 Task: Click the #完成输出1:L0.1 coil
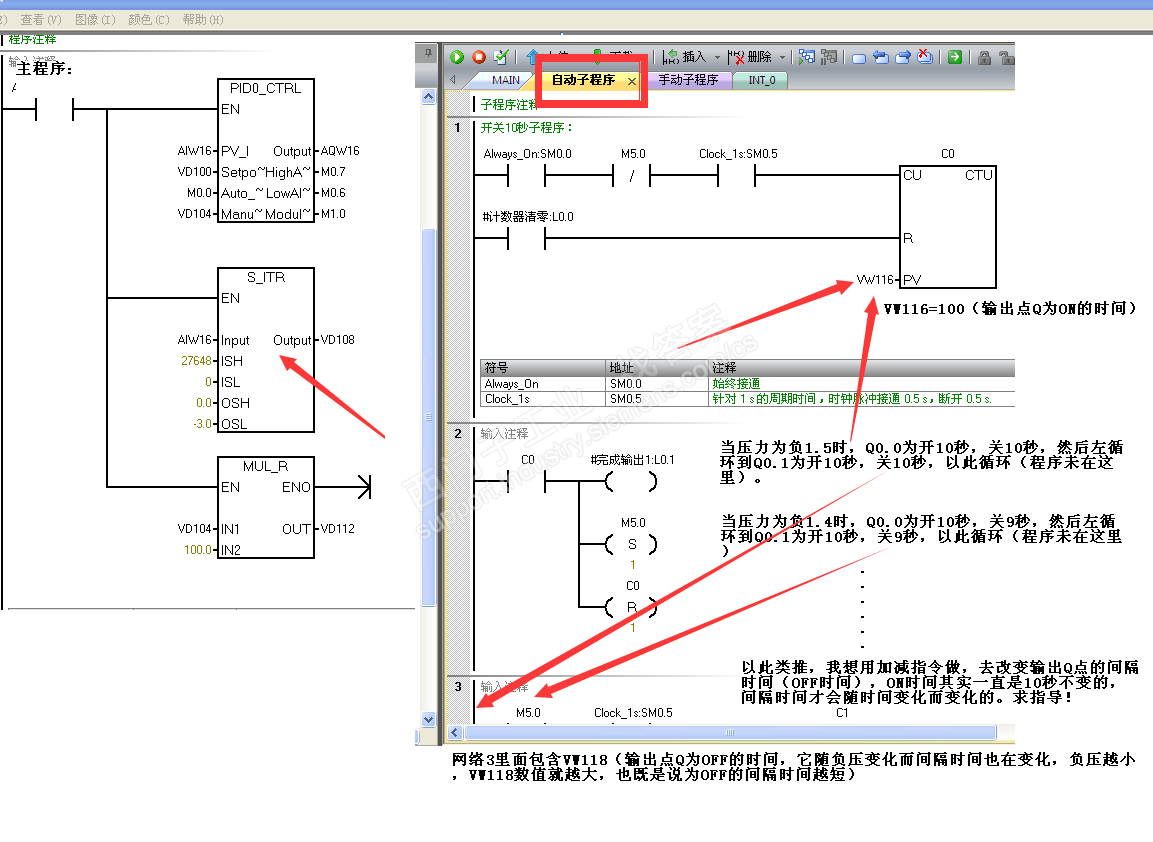coord(631,482)
